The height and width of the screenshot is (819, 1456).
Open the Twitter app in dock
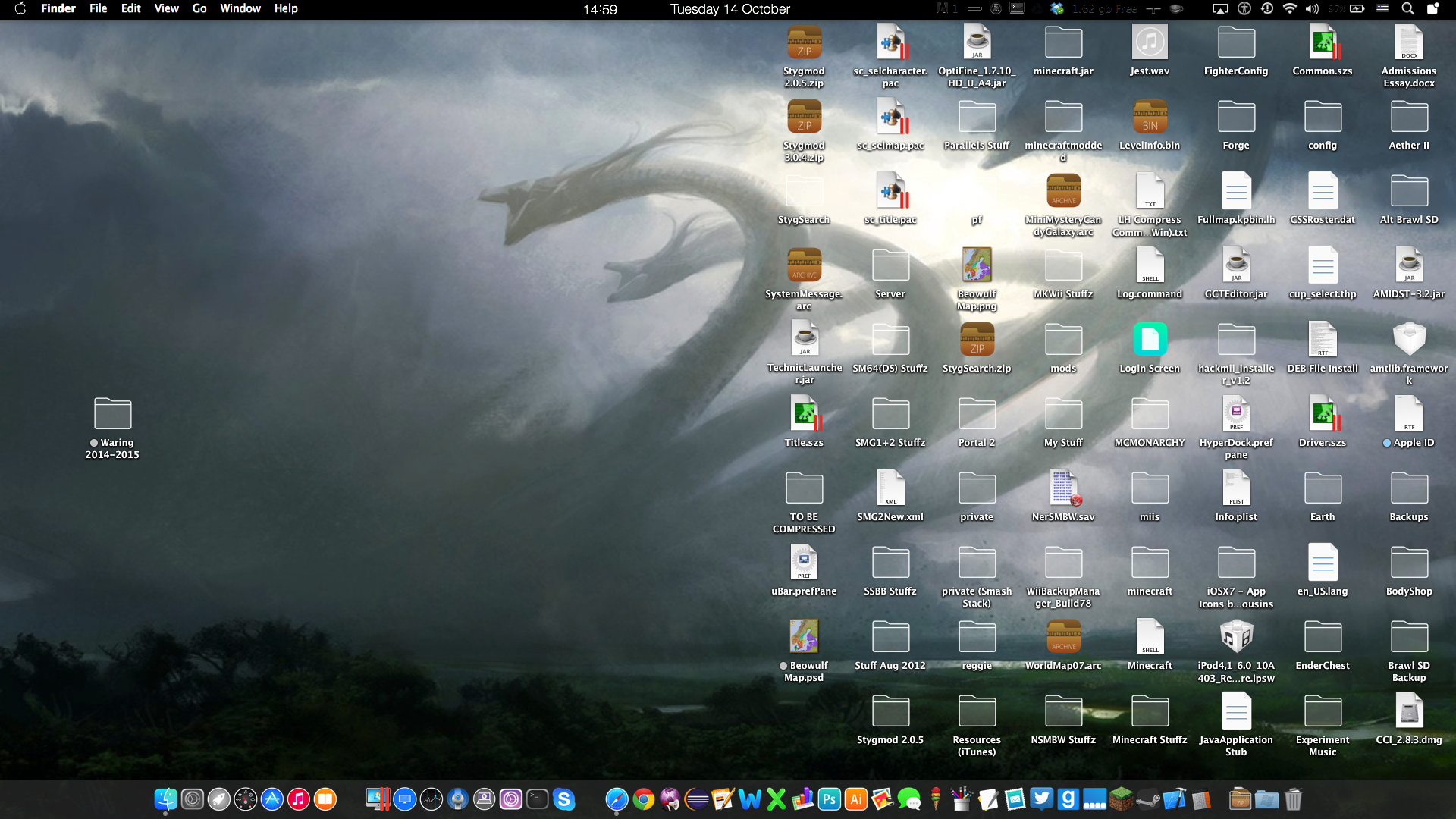(1041, 799)
